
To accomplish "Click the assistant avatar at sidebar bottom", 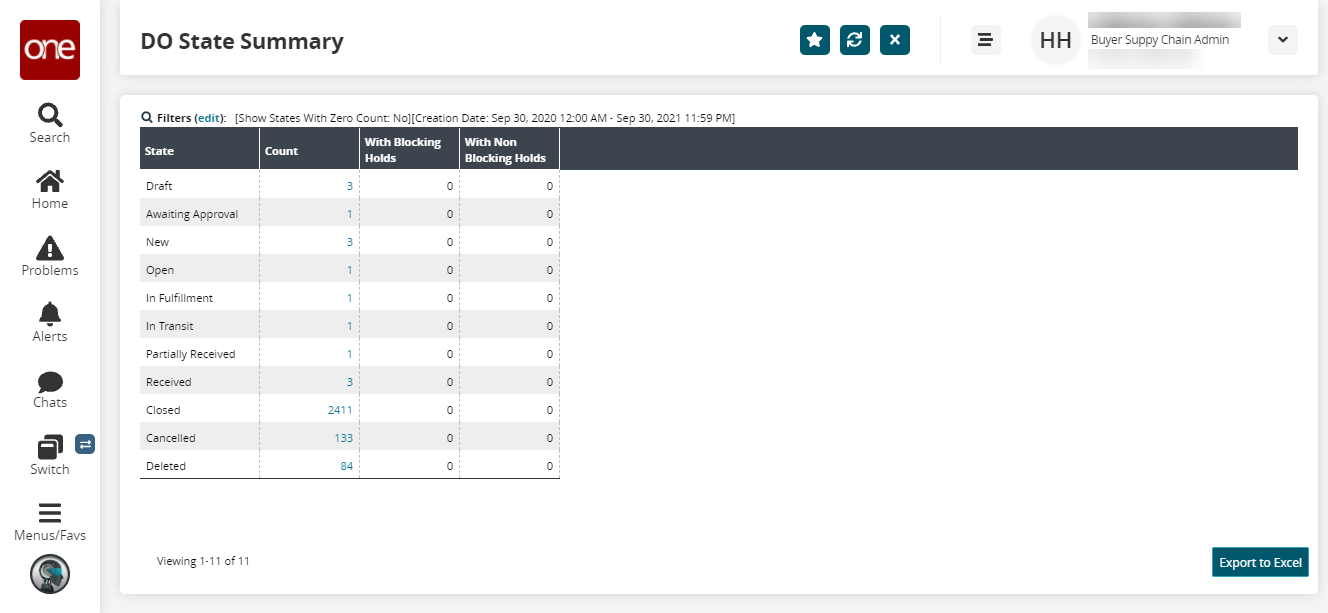I will pyautogui.click(x=50, y=574).
